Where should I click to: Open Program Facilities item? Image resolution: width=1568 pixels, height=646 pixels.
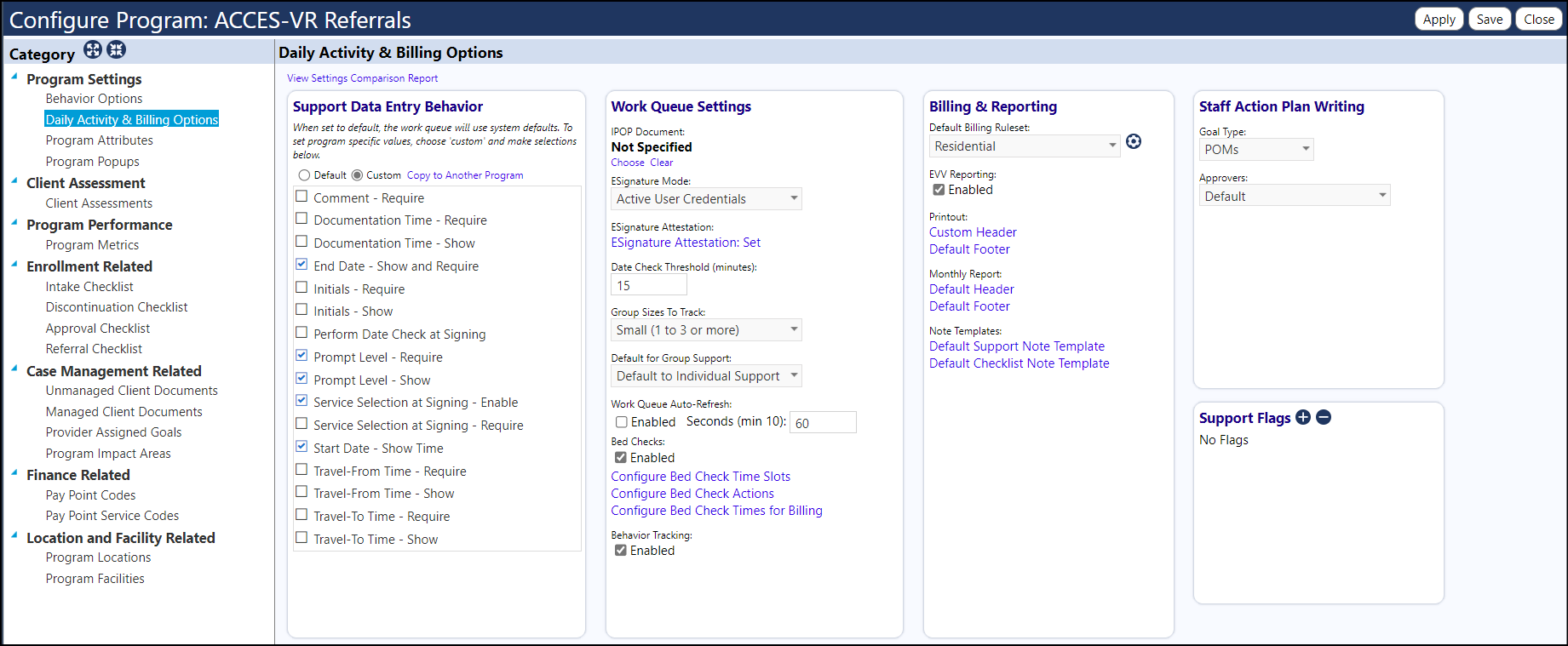(95, 579)
